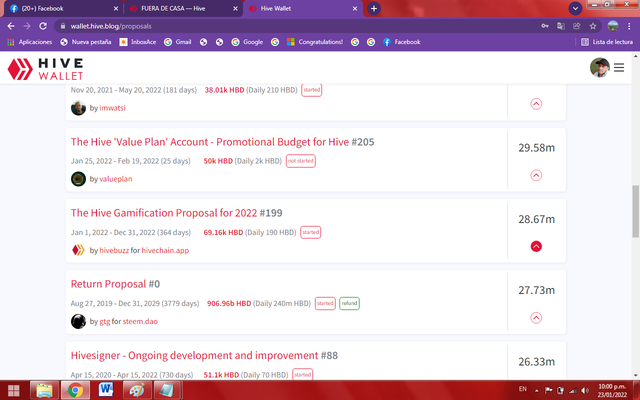Visit the hivebuzz author profile link
Screen dimensions: 640x400
click(x=114, y=251)
